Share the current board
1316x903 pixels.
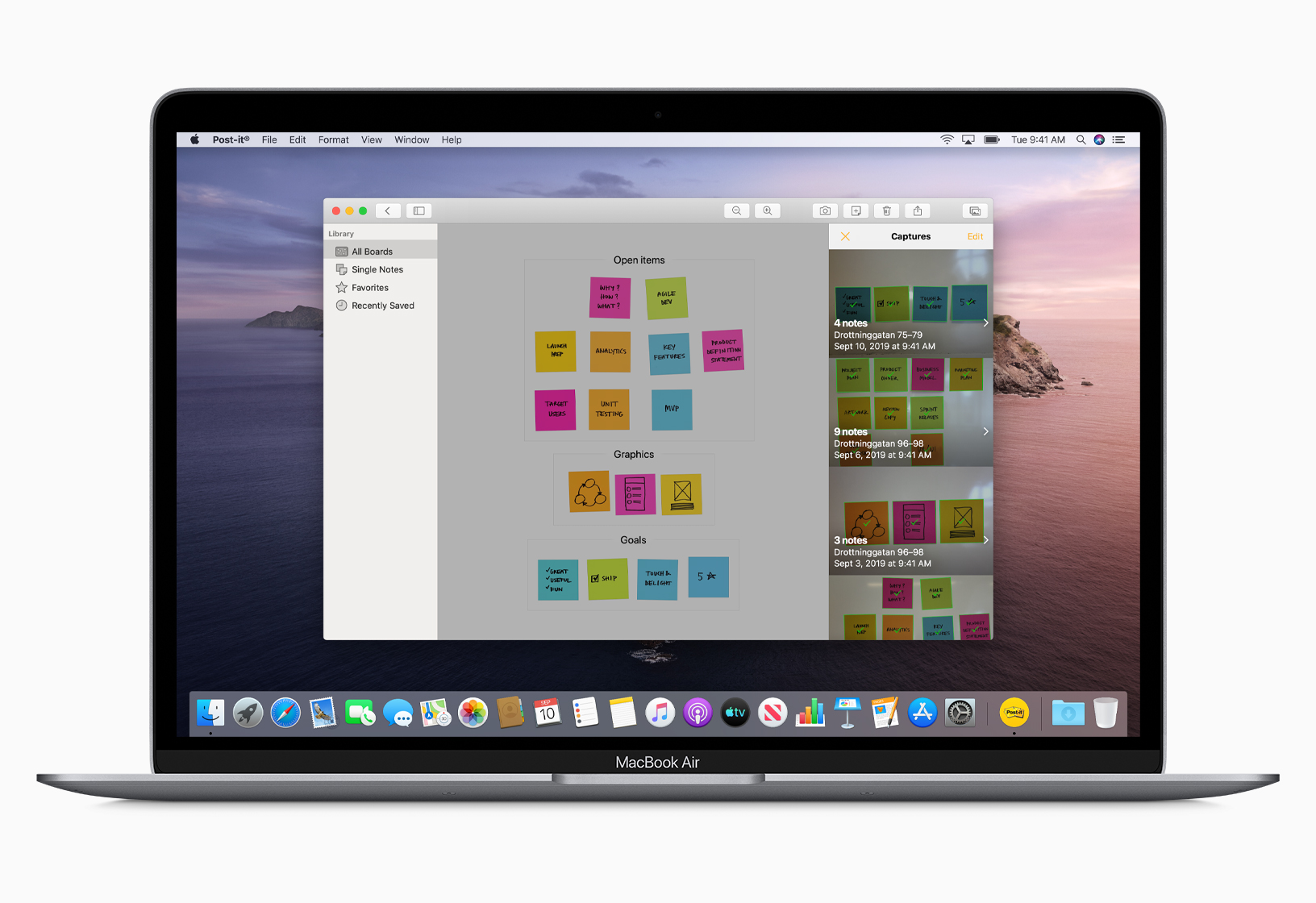pyautogui.click(x=918, y=210)
